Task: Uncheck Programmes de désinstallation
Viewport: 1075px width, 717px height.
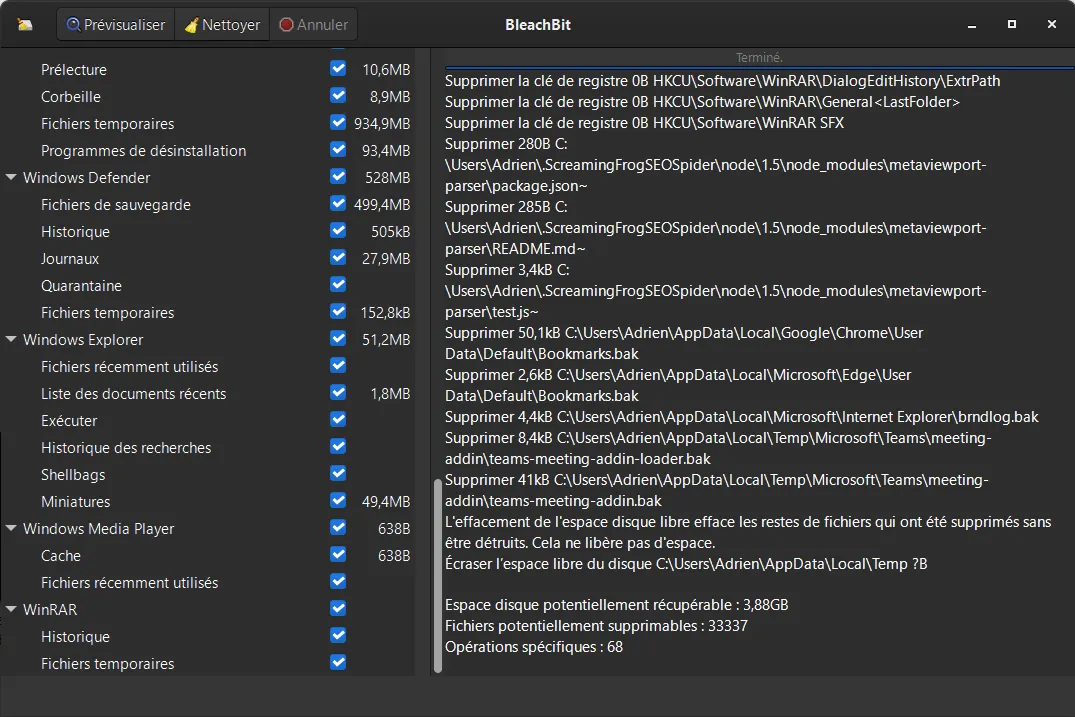Action: point(337,150)
